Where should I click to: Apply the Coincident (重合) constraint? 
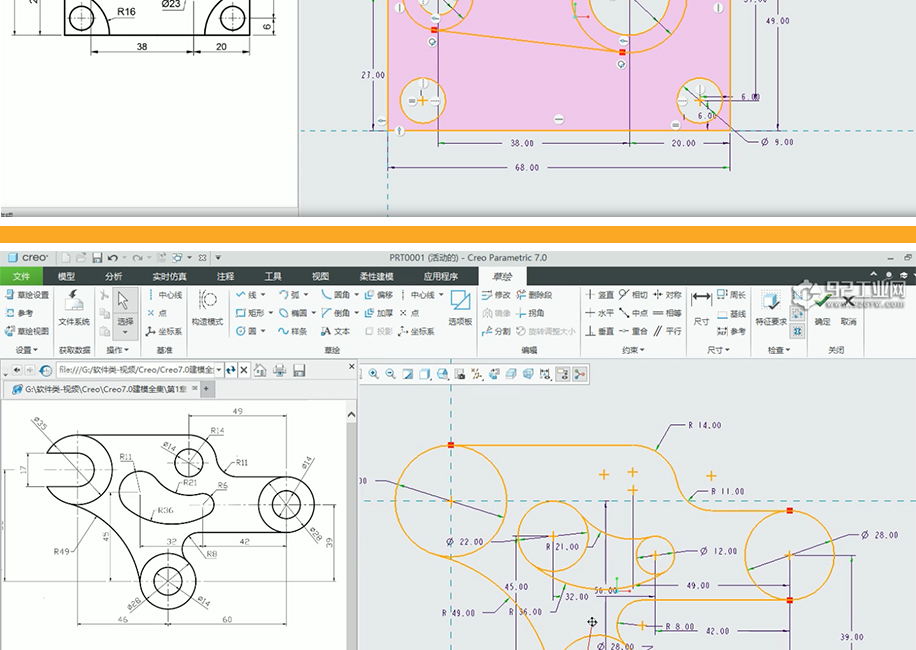pos(633,331)
